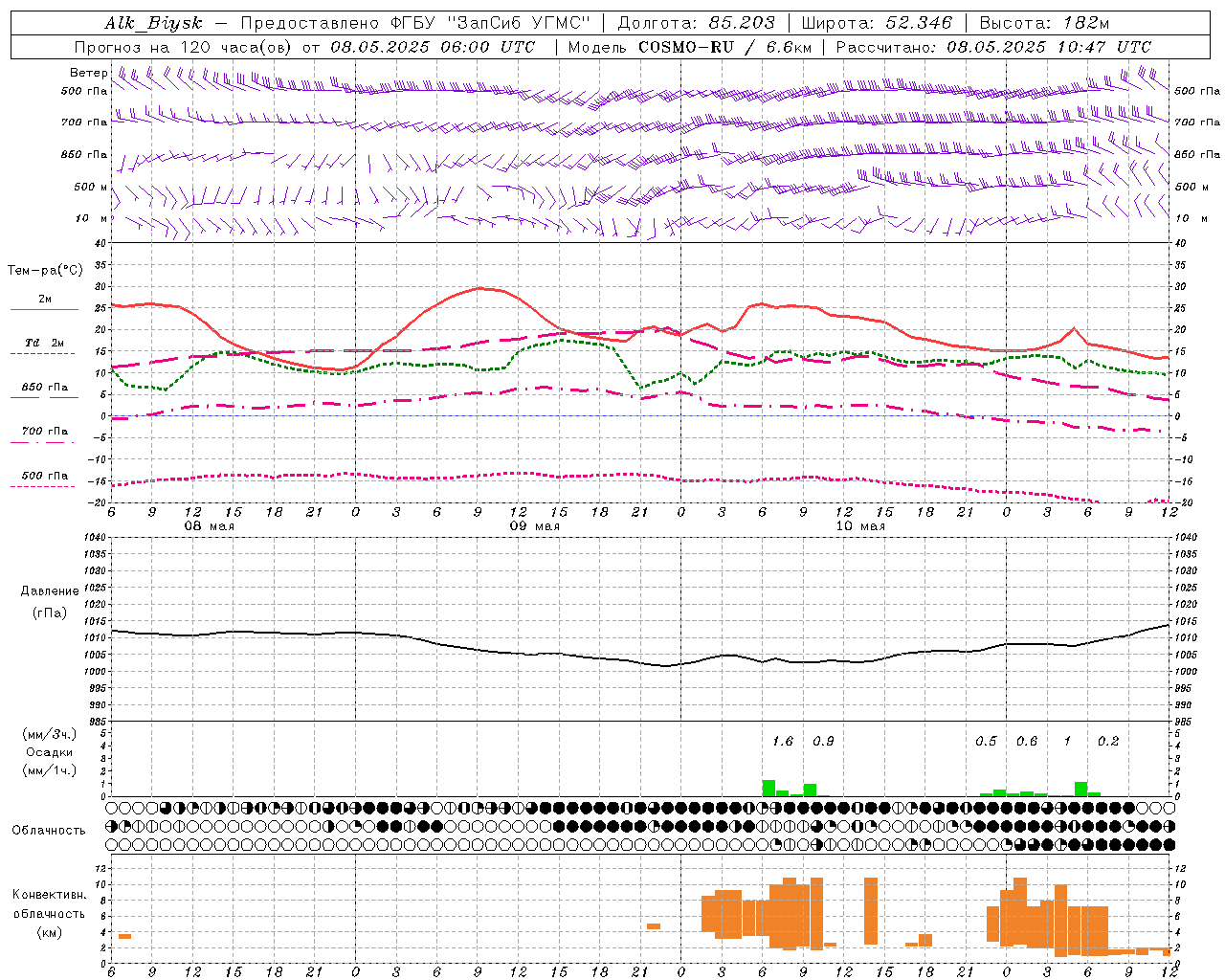Viewport: 1225px width, 980px height.
Task: Click the (мм/3ч.) precipitation unit label
Action: pos(50,735)
